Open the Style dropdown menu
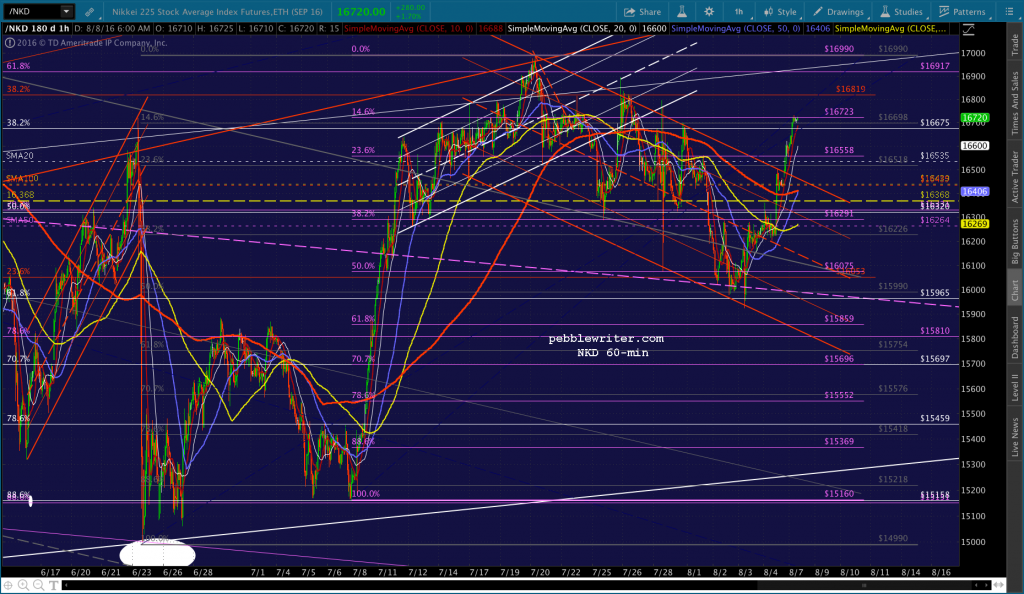The image size is (1024, 594). [780, 12]
